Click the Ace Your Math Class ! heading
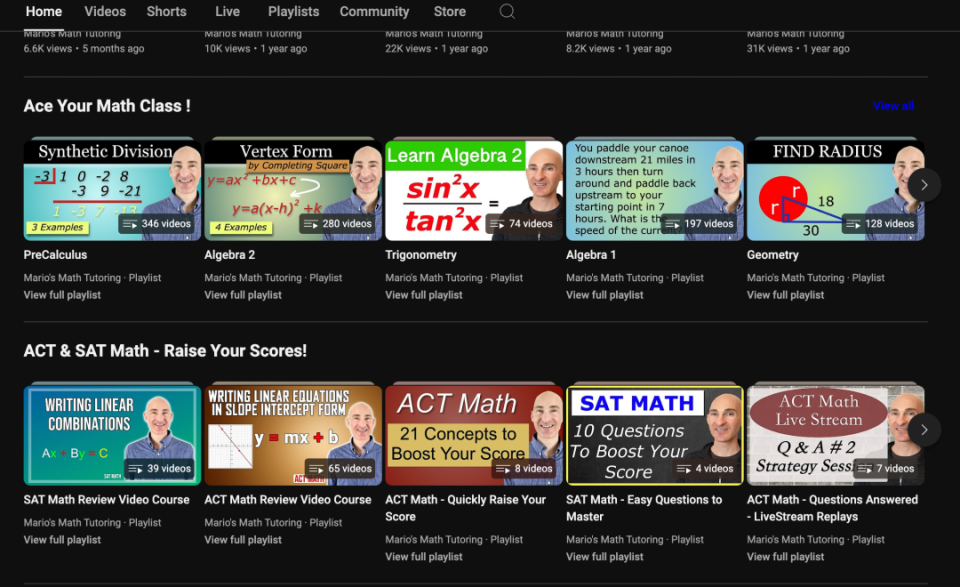 tap(107, 106)
